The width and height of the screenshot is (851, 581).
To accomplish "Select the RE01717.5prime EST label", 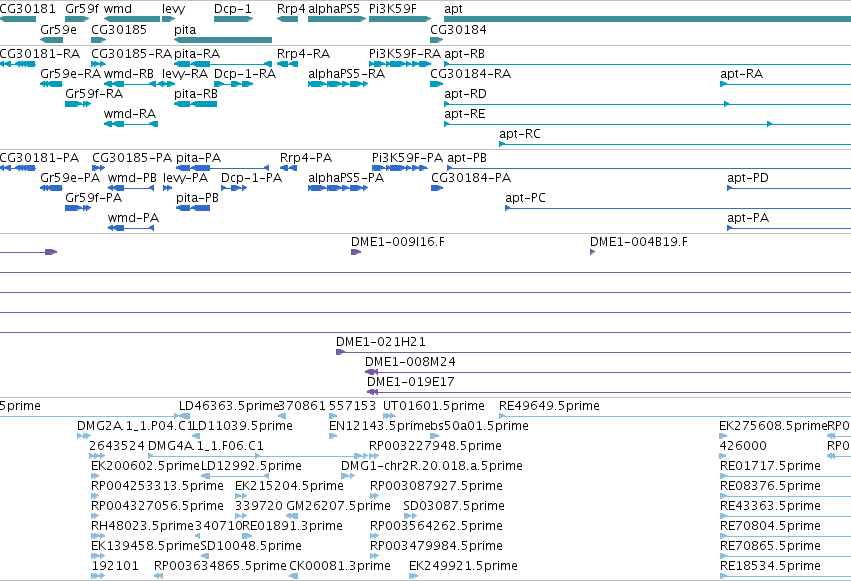I will click(x=770, y=467).
